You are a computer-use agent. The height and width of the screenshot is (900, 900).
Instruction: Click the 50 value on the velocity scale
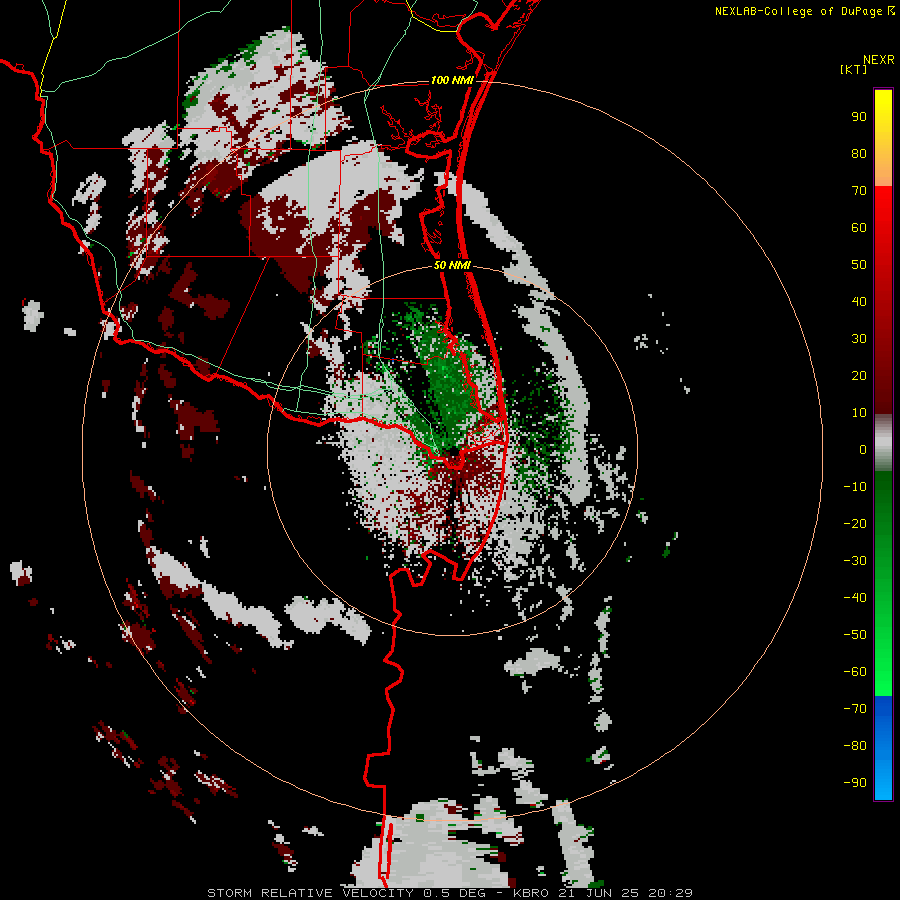[859, 265]
